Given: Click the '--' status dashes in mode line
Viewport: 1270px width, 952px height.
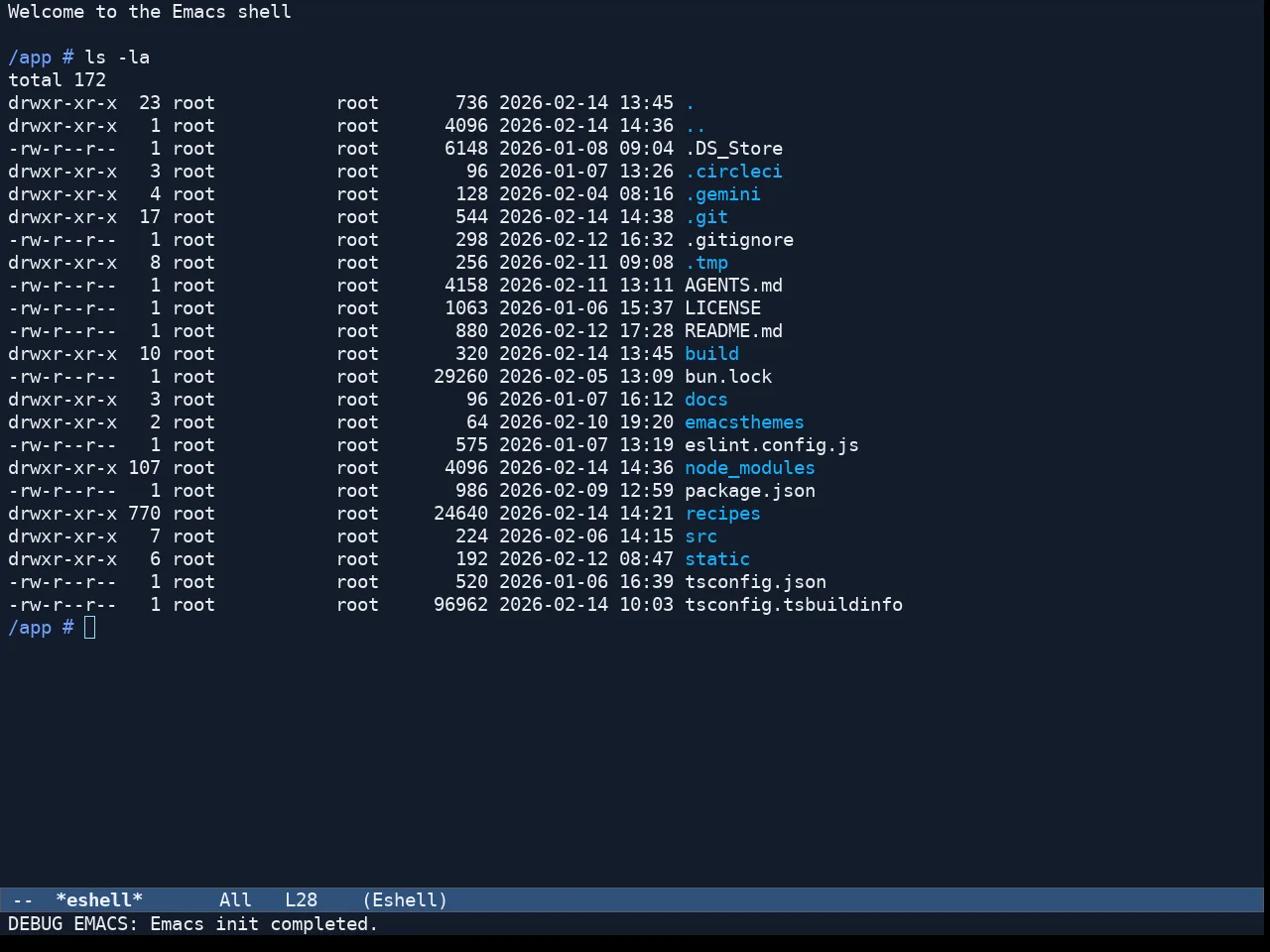Looking at the screenshot, I should click(23, 900).
